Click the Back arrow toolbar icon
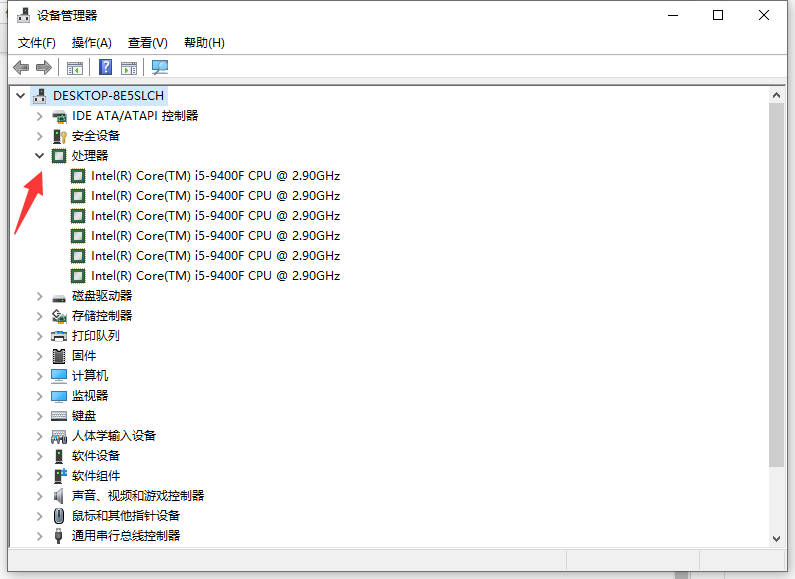 (x=21, y=67)
